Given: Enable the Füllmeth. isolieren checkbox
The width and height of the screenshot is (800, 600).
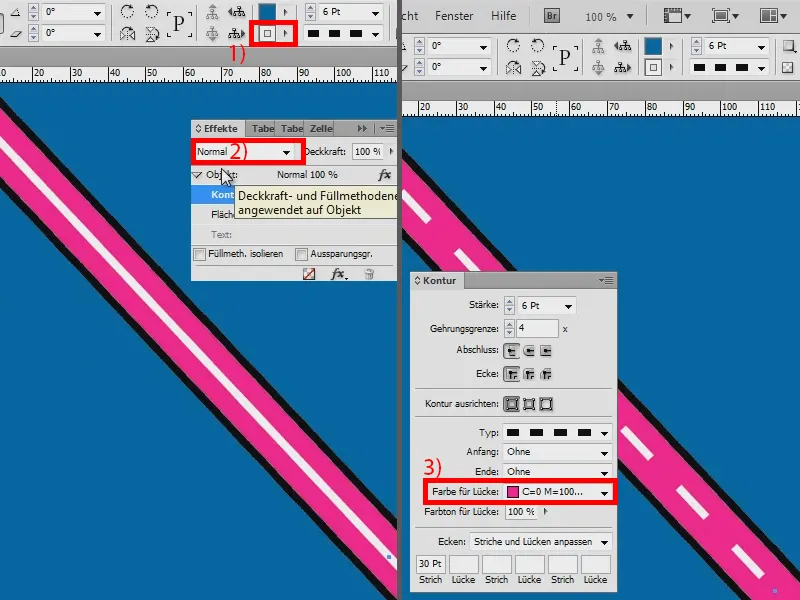Looking at the screenshot, I should 199,254.
